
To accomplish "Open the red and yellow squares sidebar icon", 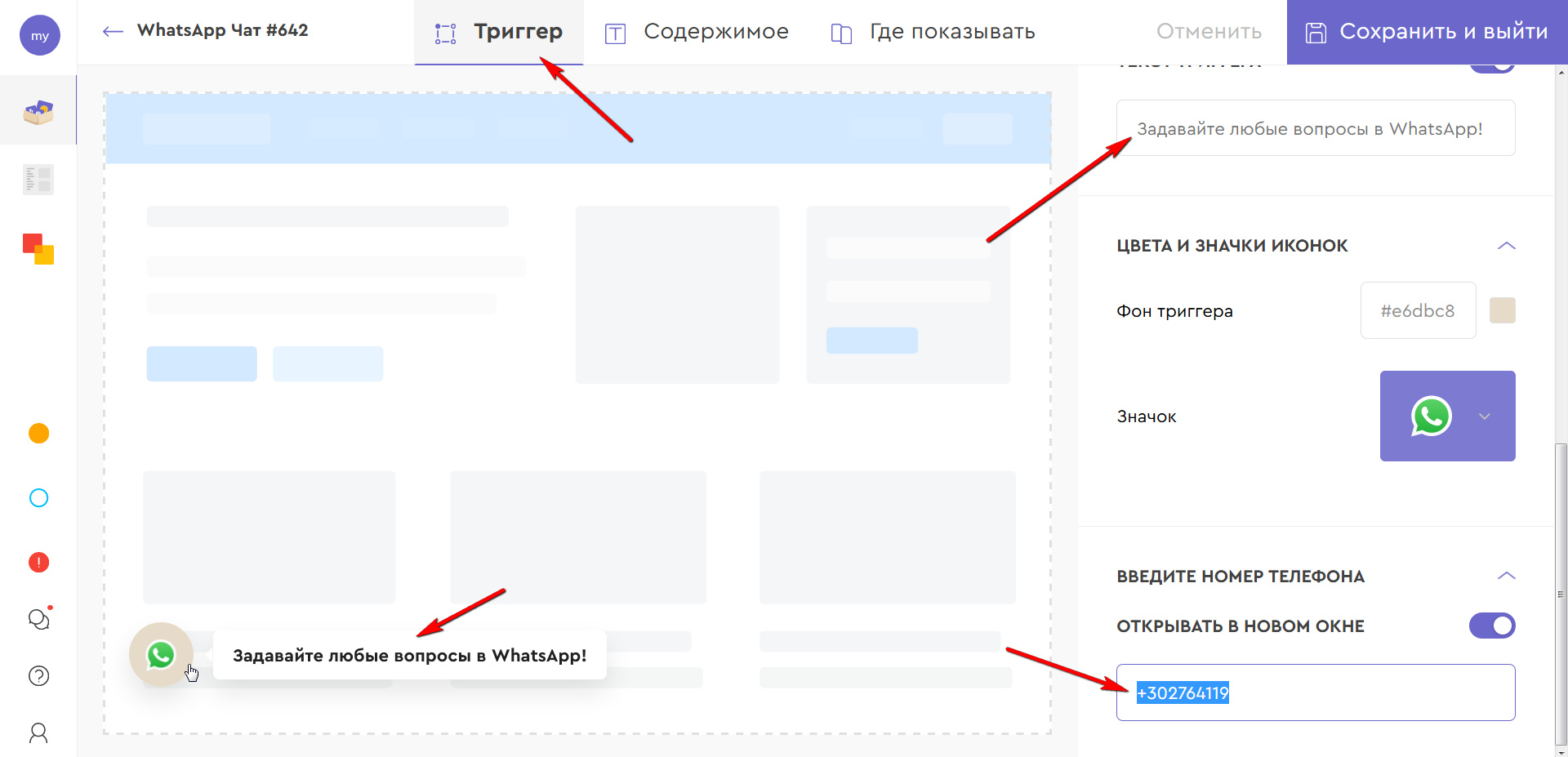I will [x=38, y=249].
